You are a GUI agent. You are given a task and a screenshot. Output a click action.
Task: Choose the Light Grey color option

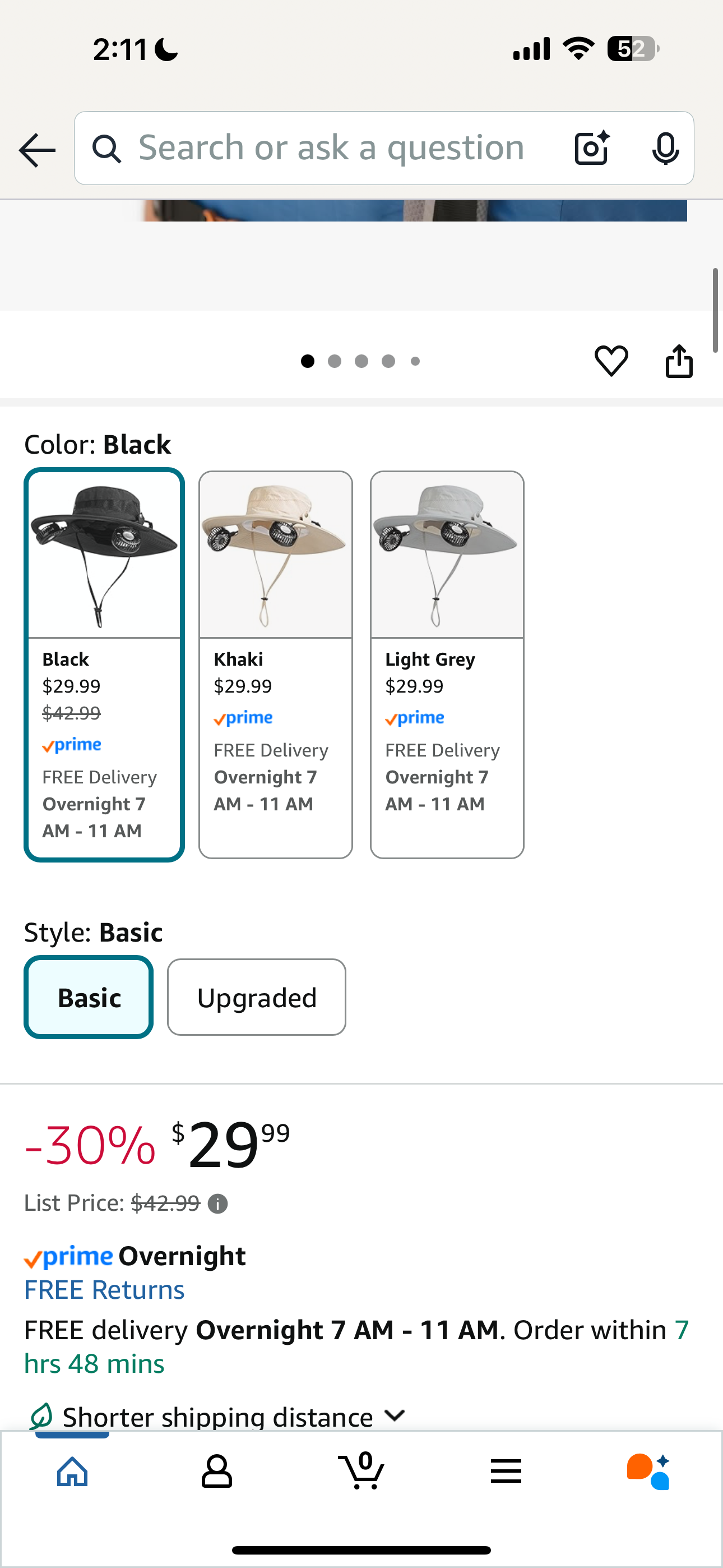tap(447, 664)
